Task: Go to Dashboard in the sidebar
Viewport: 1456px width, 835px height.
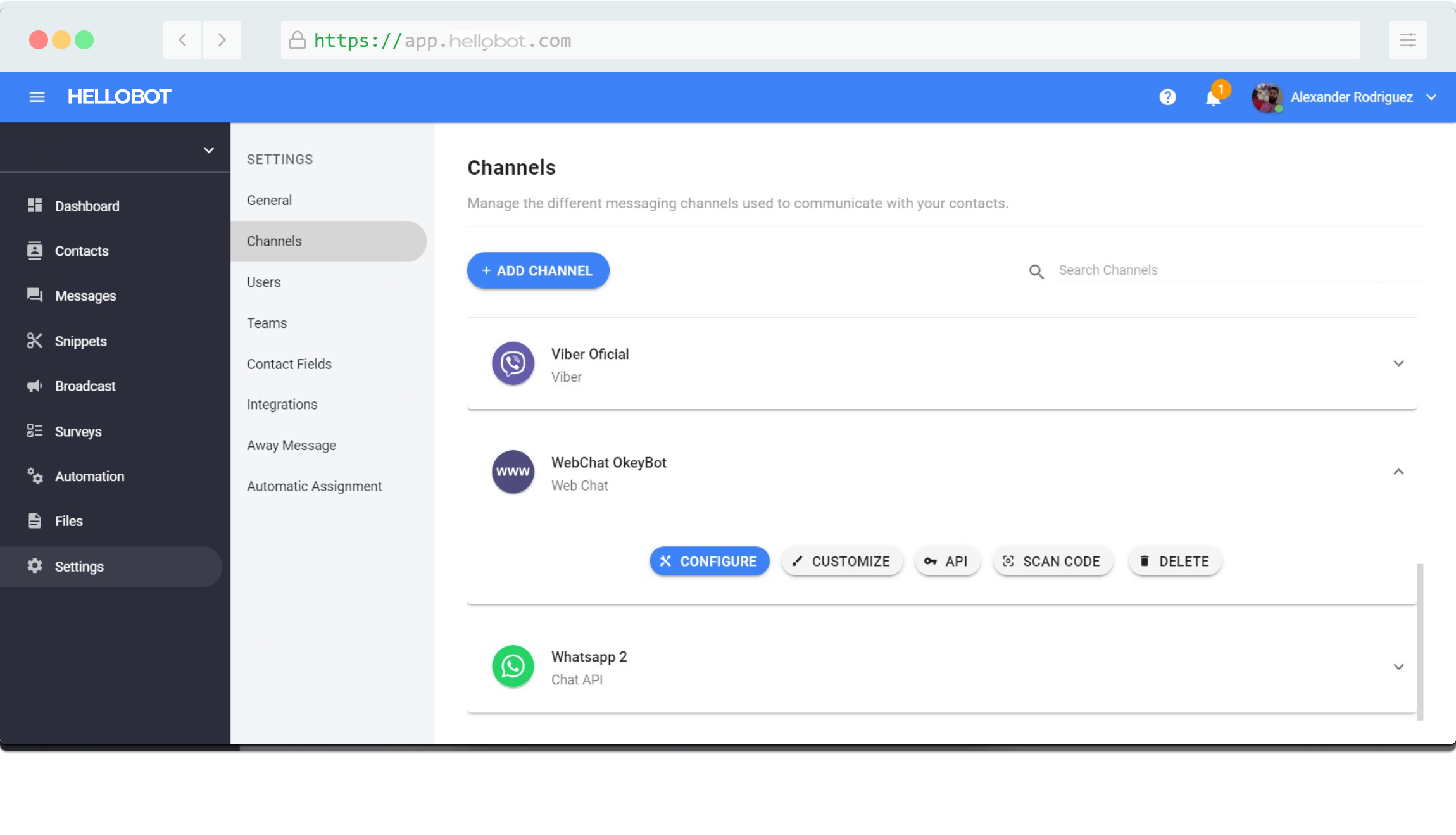Action: [x=87, y=206]
